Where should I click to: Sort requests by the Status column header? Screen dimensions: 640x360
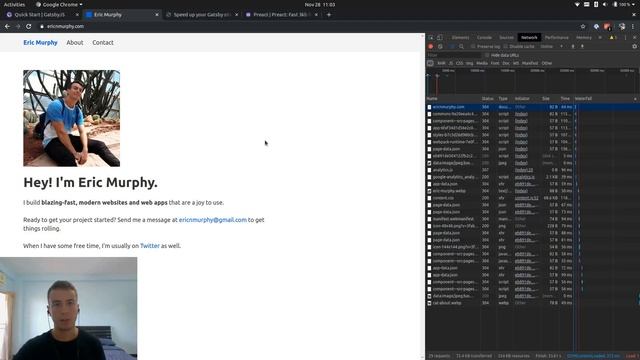487,98
